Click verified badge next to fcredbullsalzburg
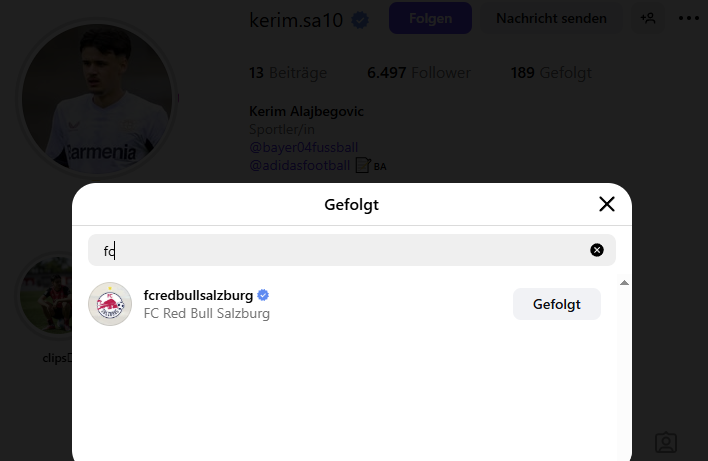Viewport: 708px width, 461px height. click(x=263, y=295)
